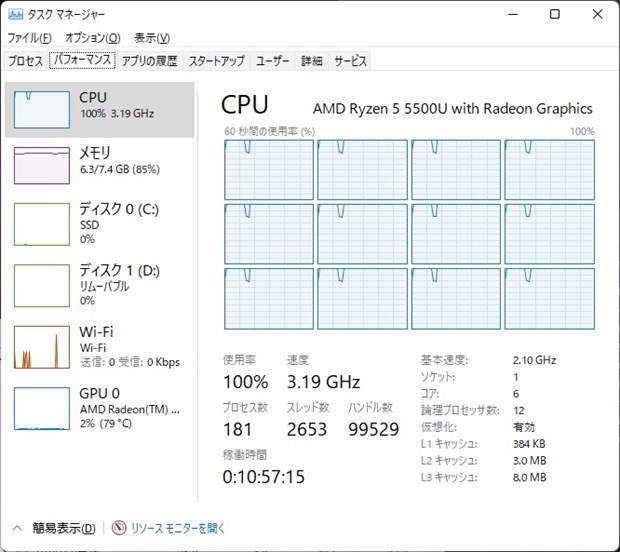Viewport: 620px width, 552px height.
Task: Select the Wi-Fi activity graph thumbnail
Action: pos(41,346)
